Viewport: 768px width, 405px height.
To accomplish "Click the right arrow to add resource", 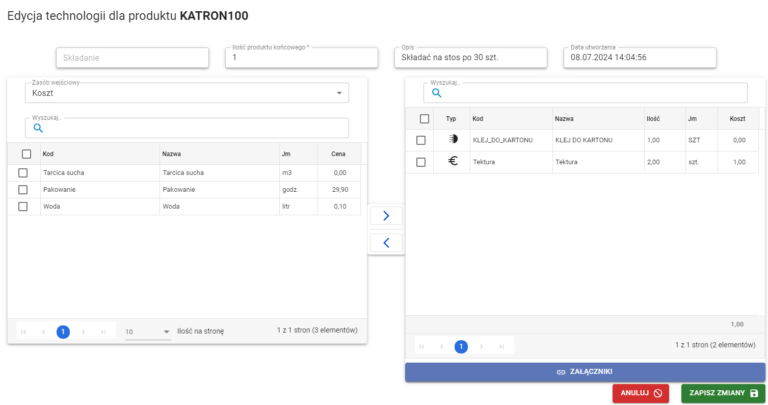I will point(386,216).
